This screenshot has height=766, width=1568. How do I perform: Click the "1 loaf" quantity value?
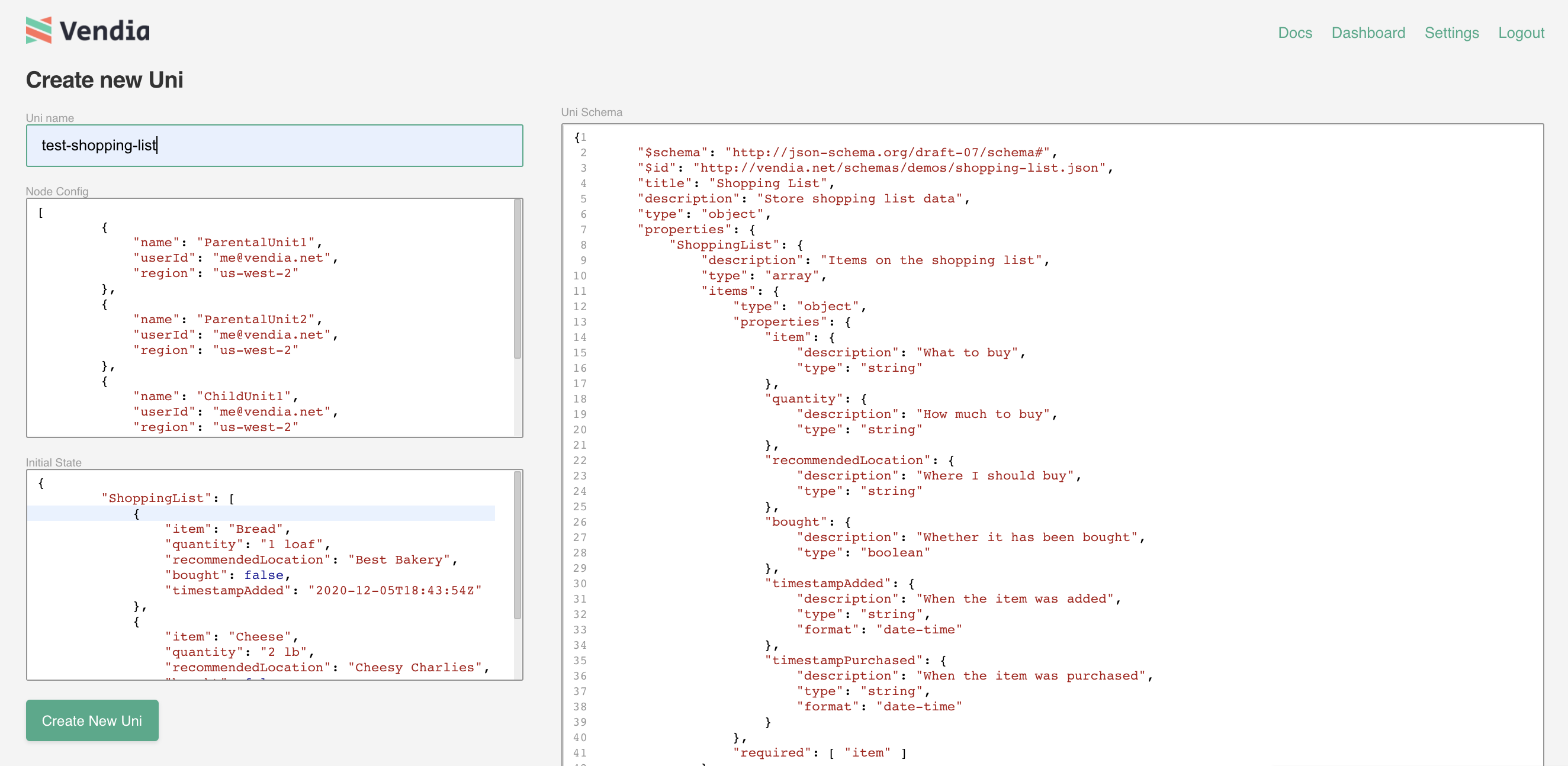[x=291, y=545]
